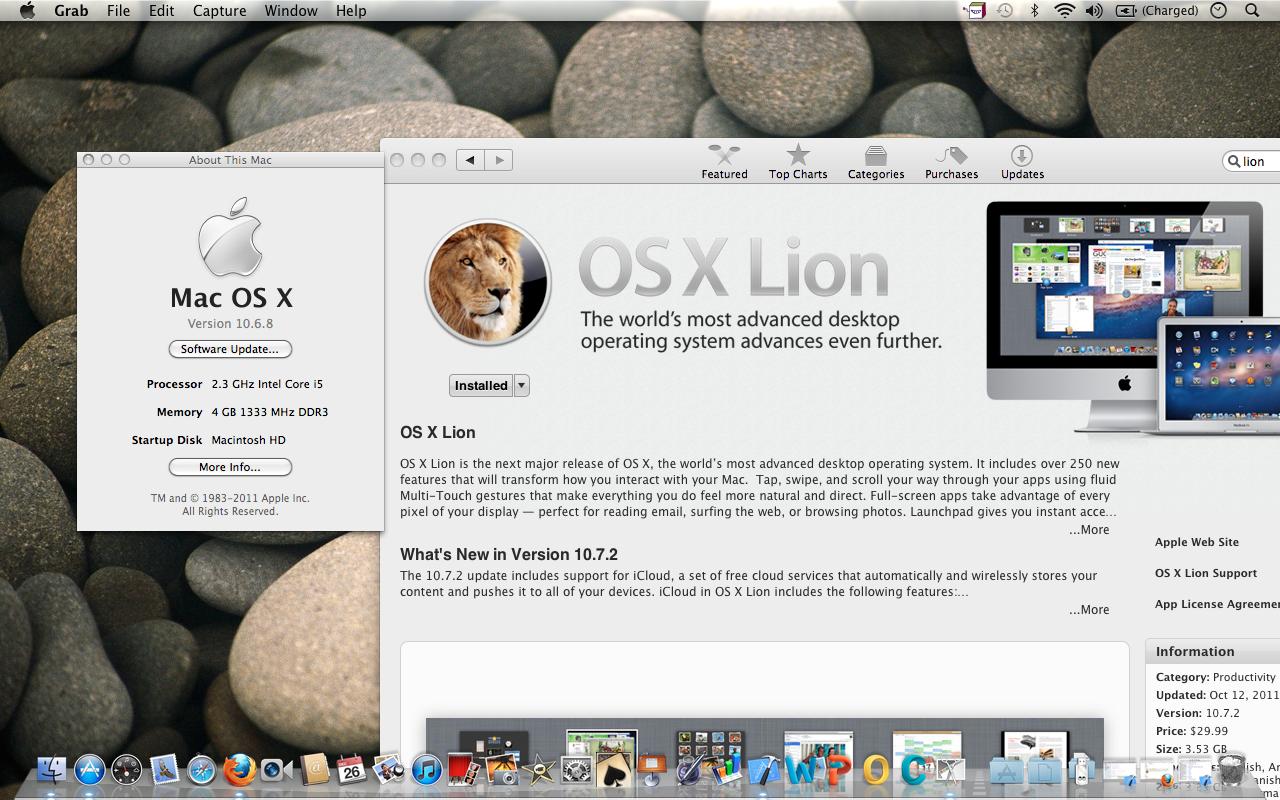This screenshot has width=1280, height=800.
Task: Open Dashboard from the Dock
Action: (127, 769)
